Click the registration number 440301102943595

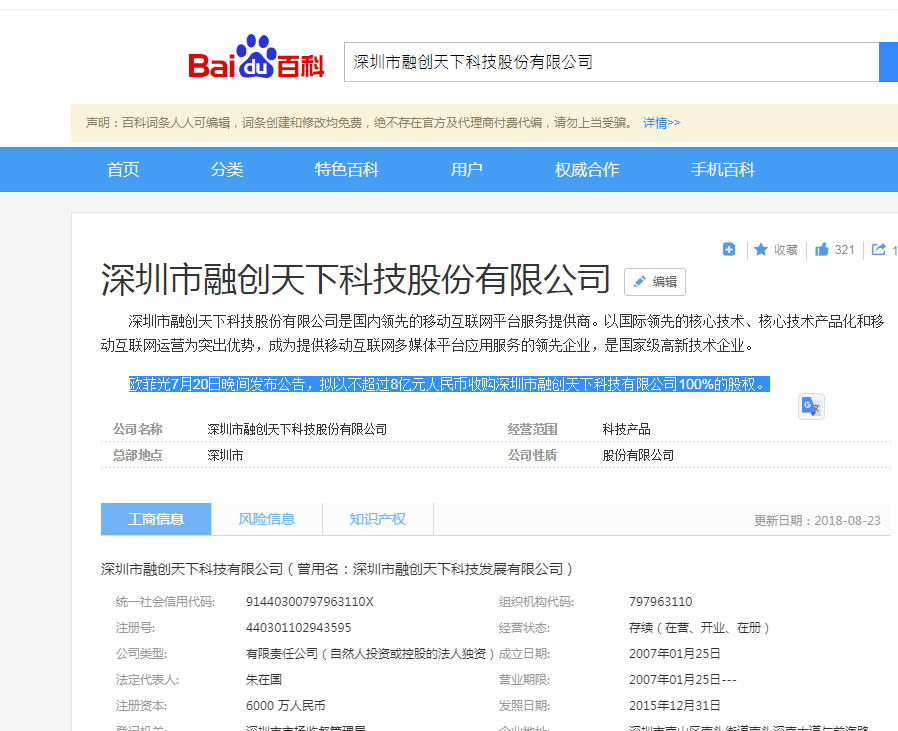pos(298,627)
